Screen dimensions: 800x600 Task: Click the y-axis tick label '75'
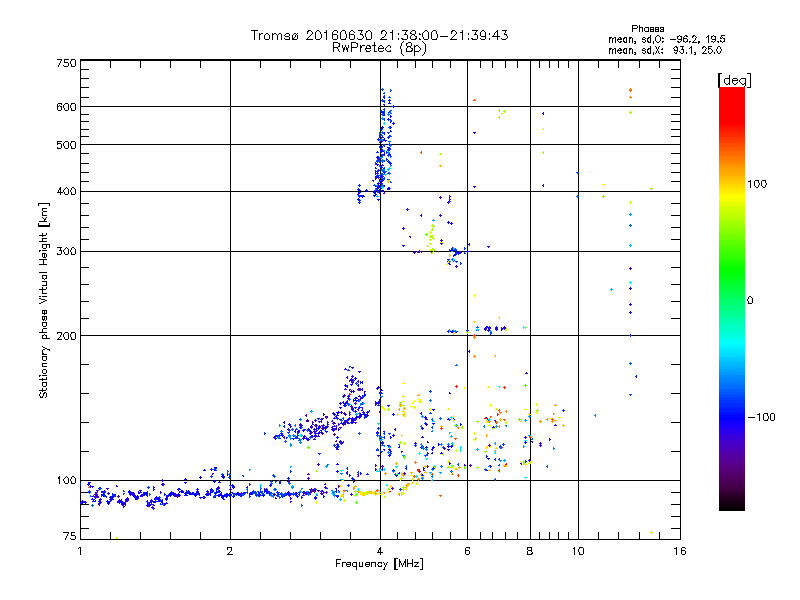point(70,536)
